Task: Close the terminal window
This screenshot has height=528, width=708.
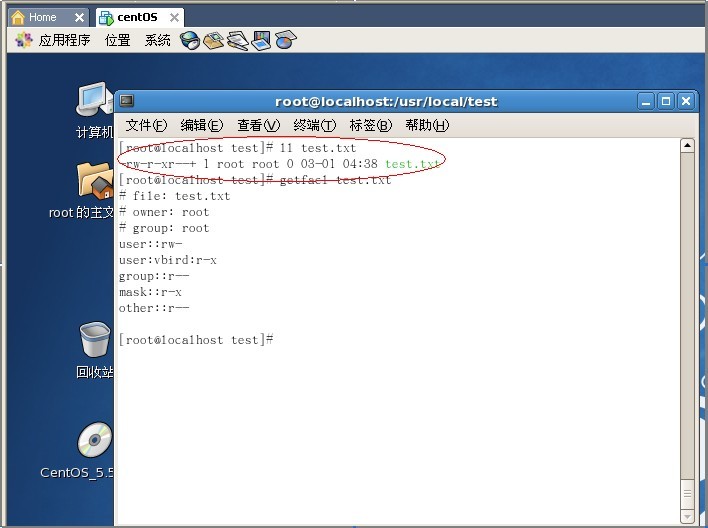Action: [x=686, y=101]
